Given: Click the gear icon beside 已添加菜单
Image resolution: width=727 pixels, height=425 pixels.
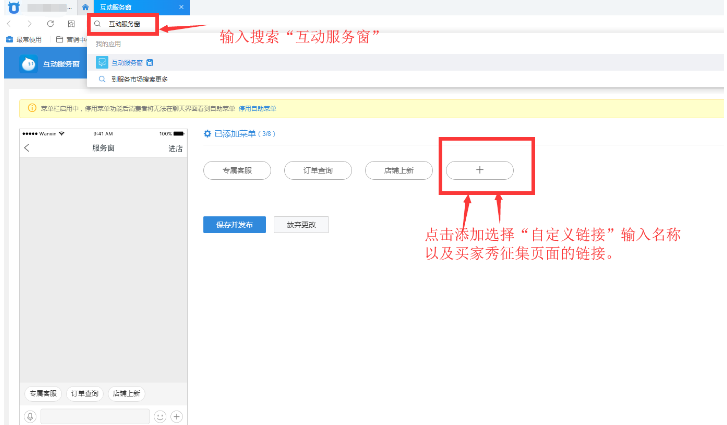Looking at the screenshot, I should (x=207, y=133).
